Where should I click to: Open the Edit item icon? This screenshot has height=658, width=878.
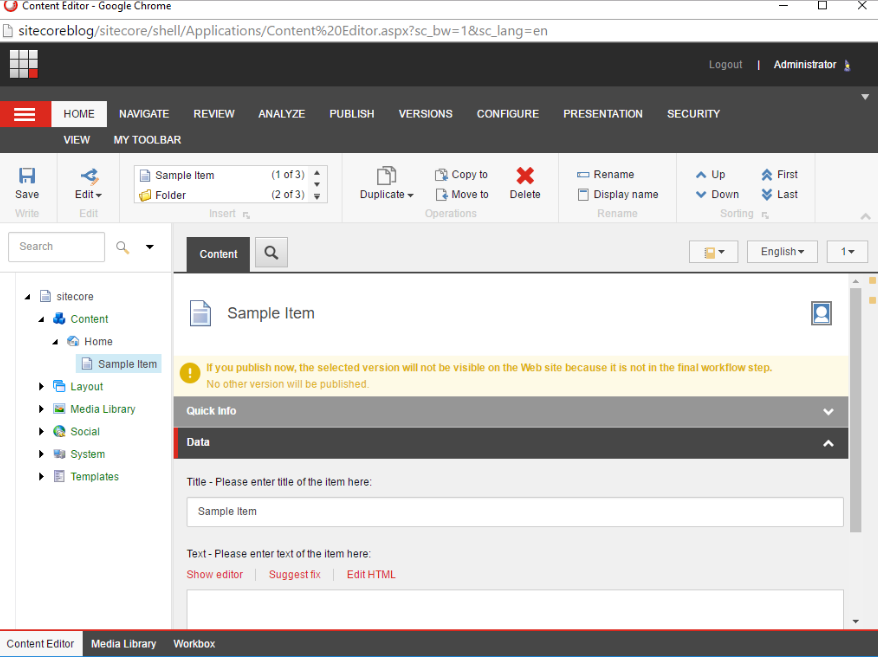click(89, 176)
